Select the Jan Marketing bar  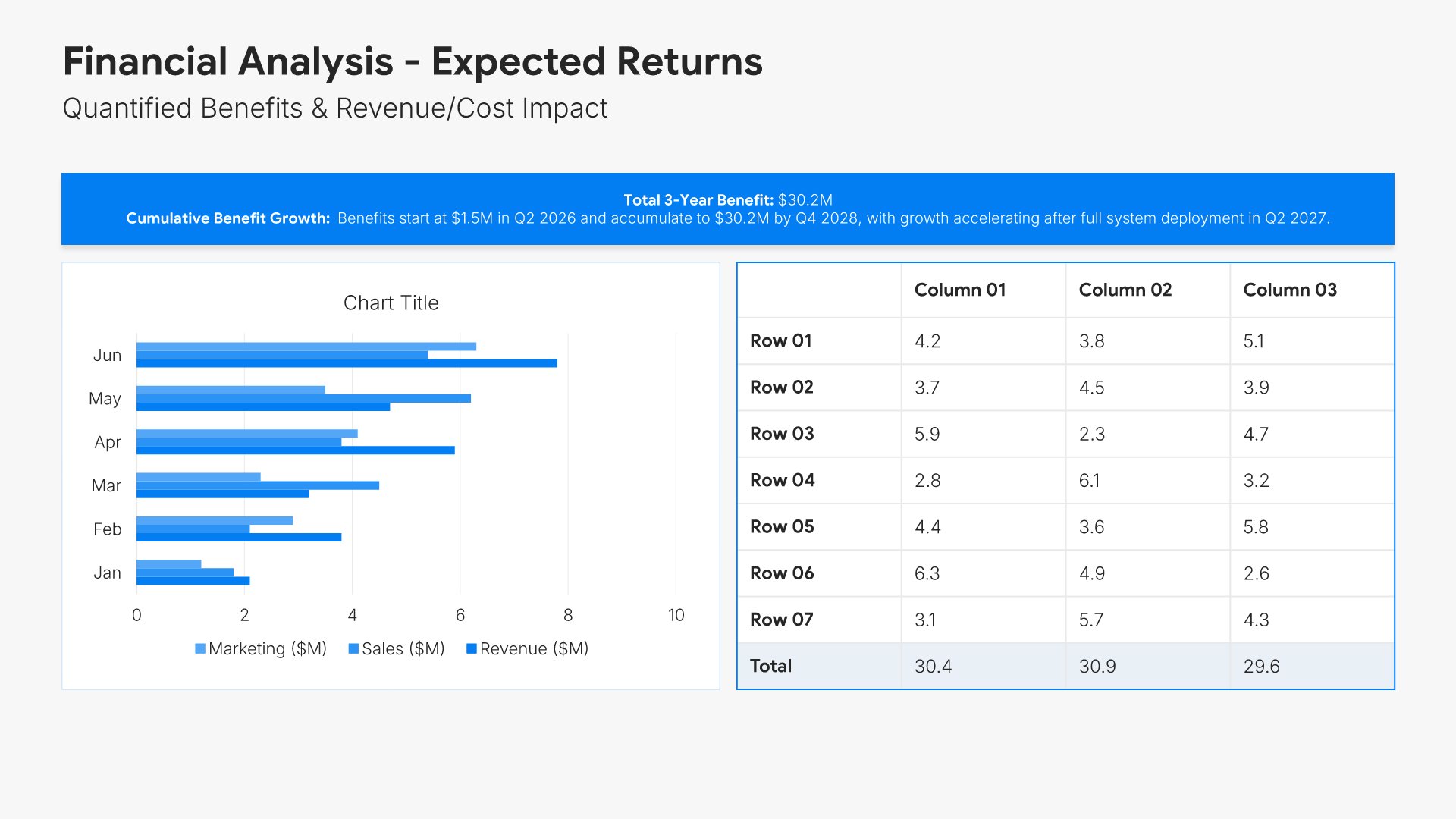[168, 564]
